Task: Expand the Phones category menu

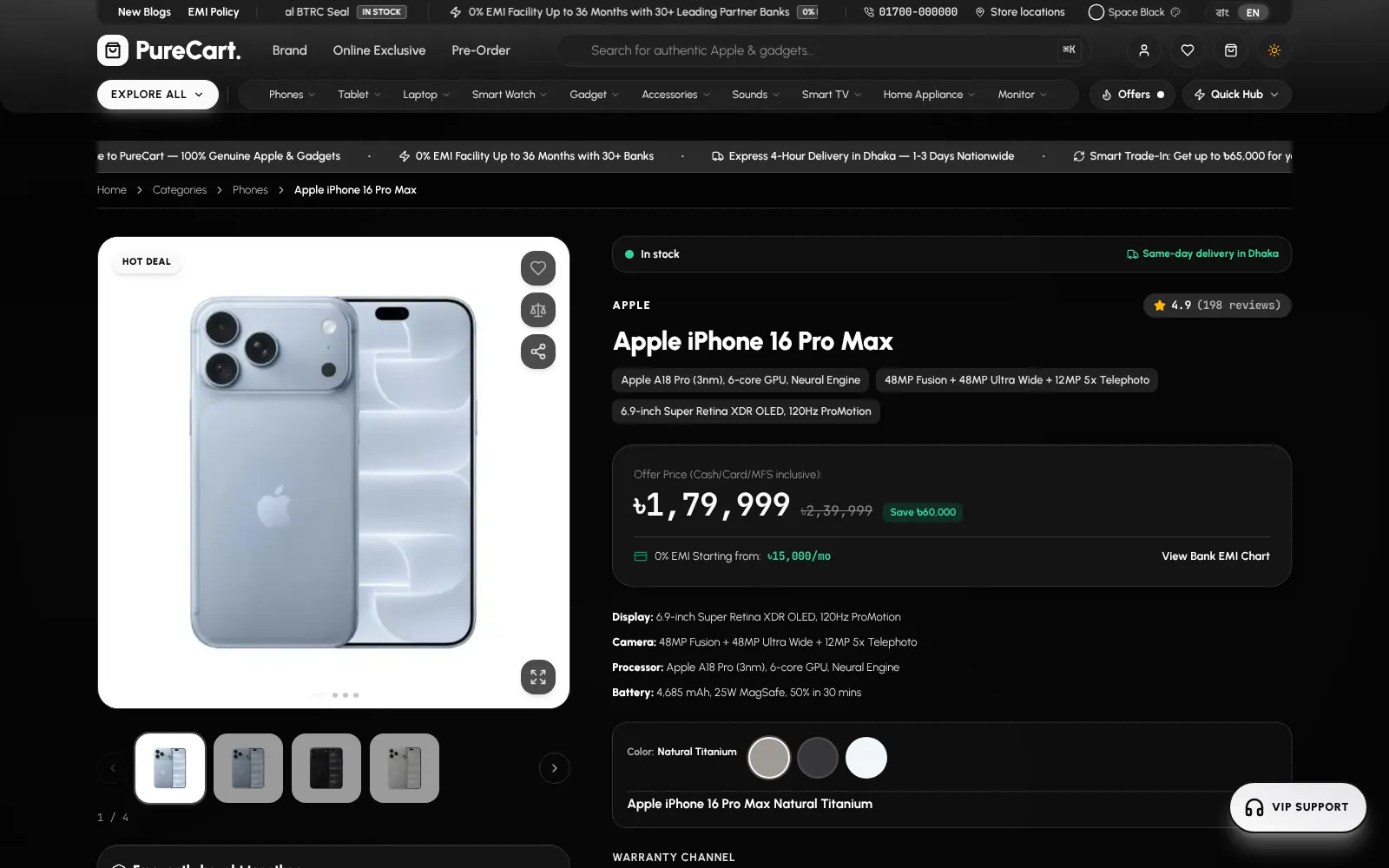Action: (x=292, y=95)
